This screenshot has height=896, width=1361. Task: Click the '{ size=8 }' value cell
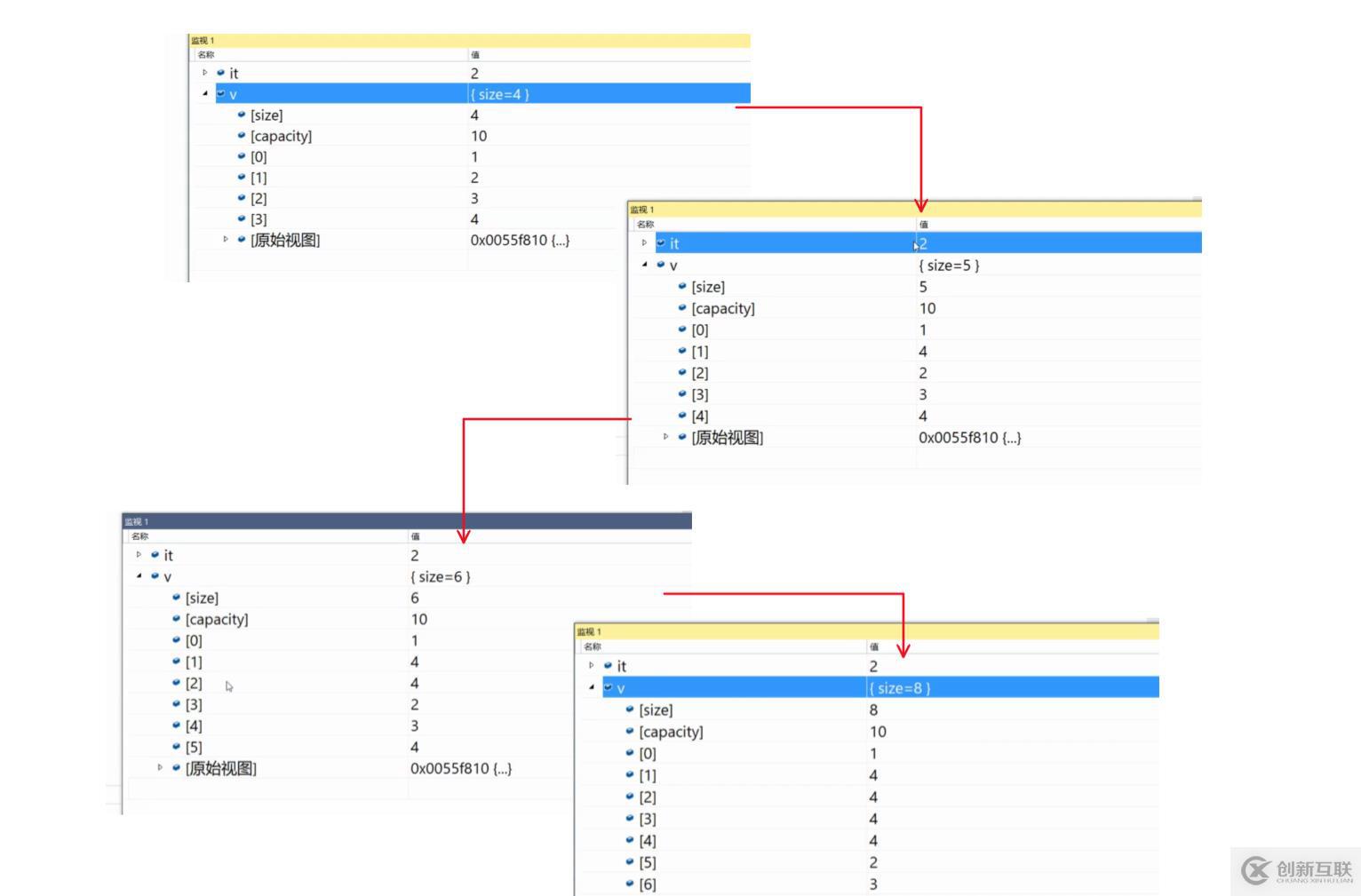(x=1014, y=687)
